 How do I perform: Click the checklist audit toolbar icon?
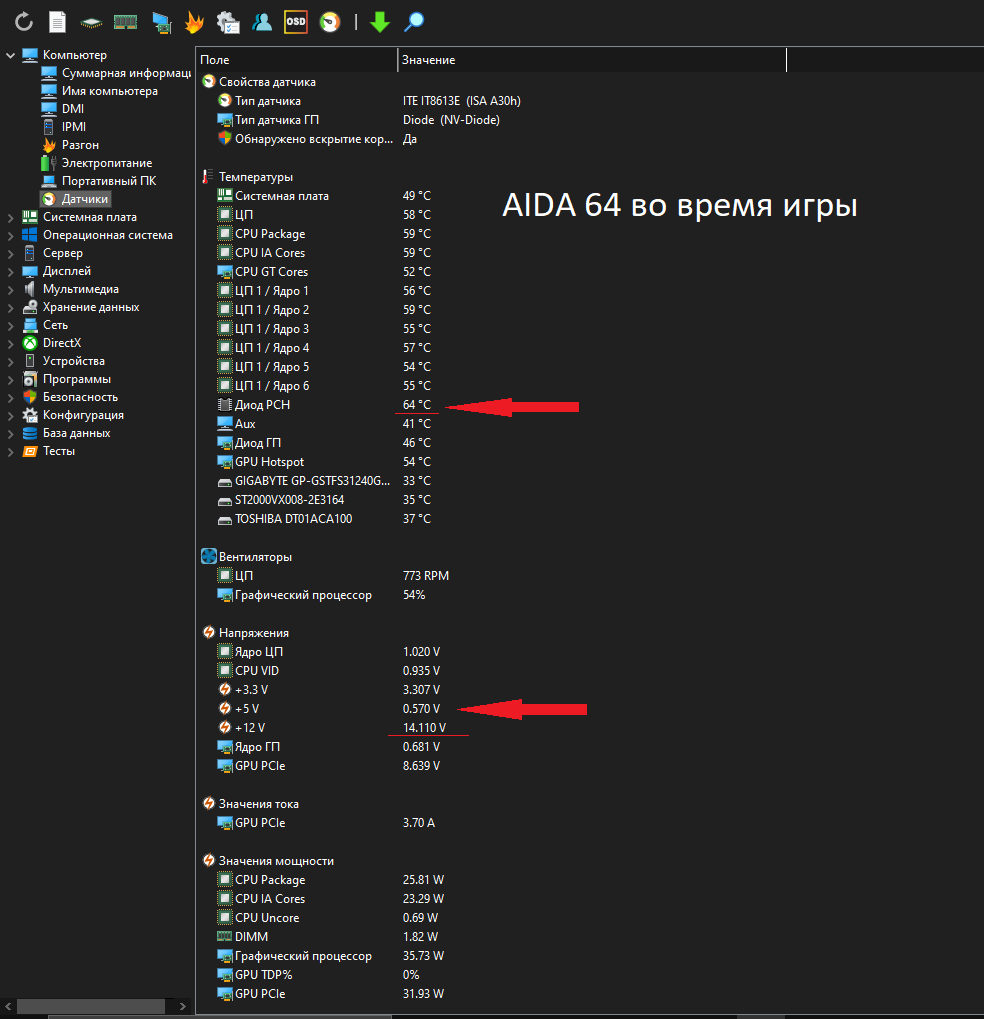(x=228, y=22)
